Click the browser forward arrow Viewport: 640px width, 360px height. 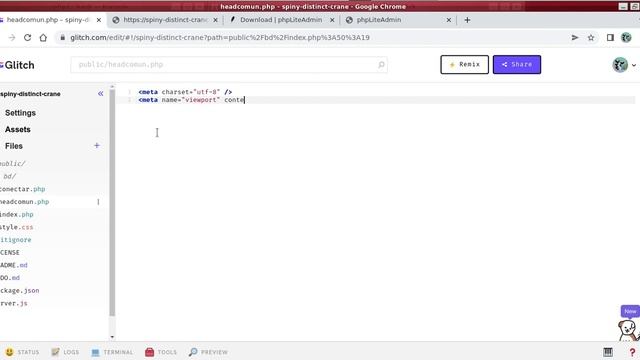click(11, 38)
